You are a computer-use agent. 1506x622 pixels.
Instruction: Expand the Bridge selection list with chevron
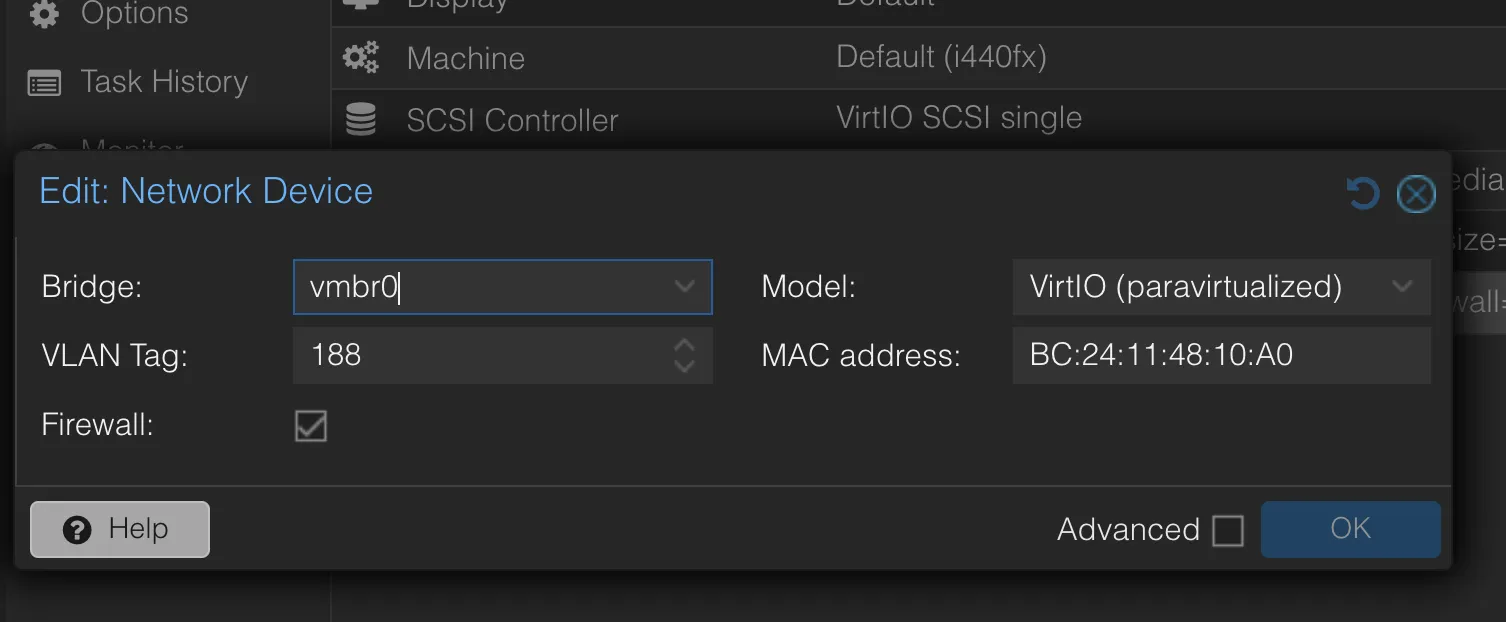pyautogui.click(x=686, y=287)
